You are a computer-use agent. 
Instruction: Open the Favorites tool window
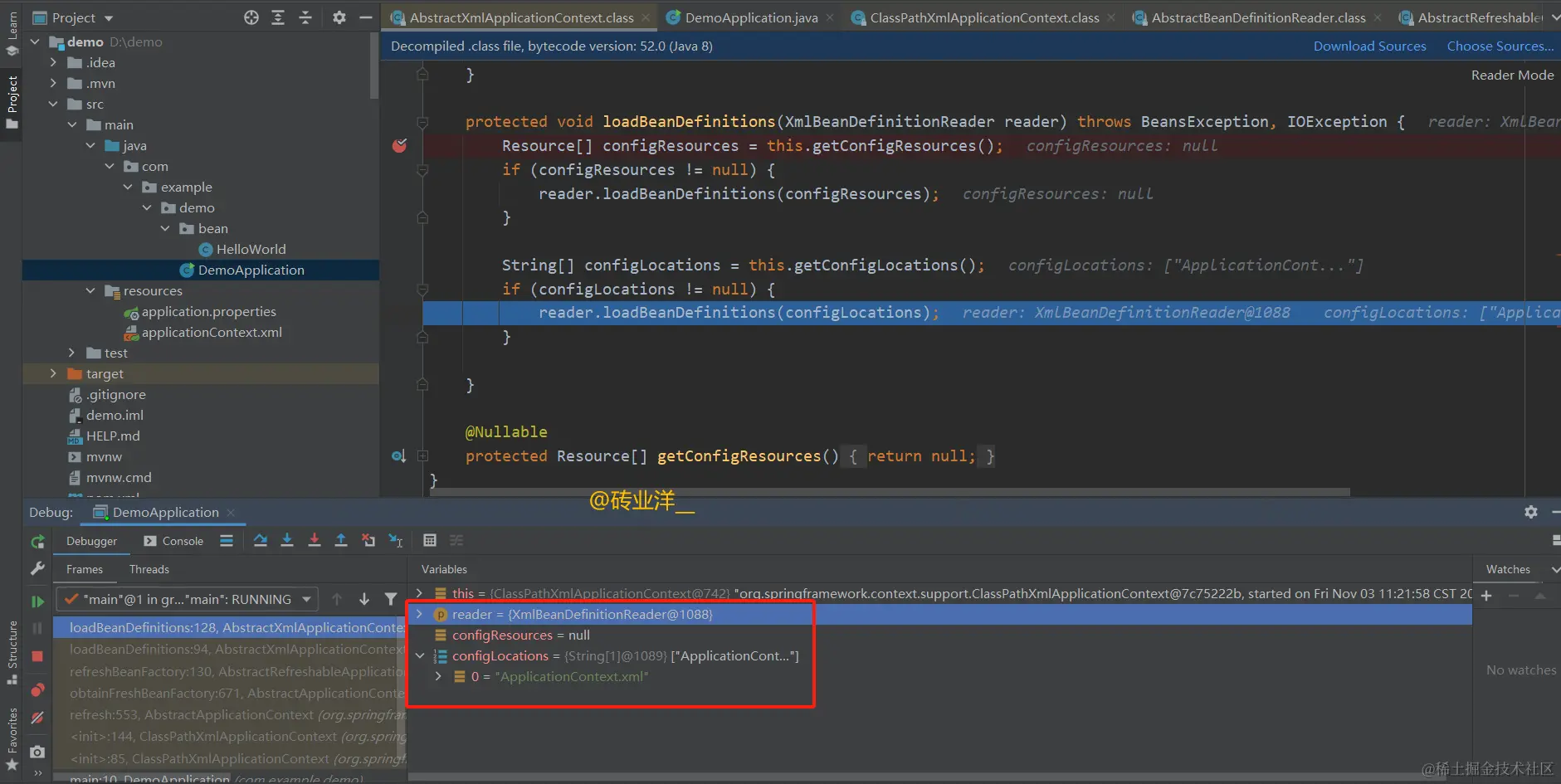12,738
